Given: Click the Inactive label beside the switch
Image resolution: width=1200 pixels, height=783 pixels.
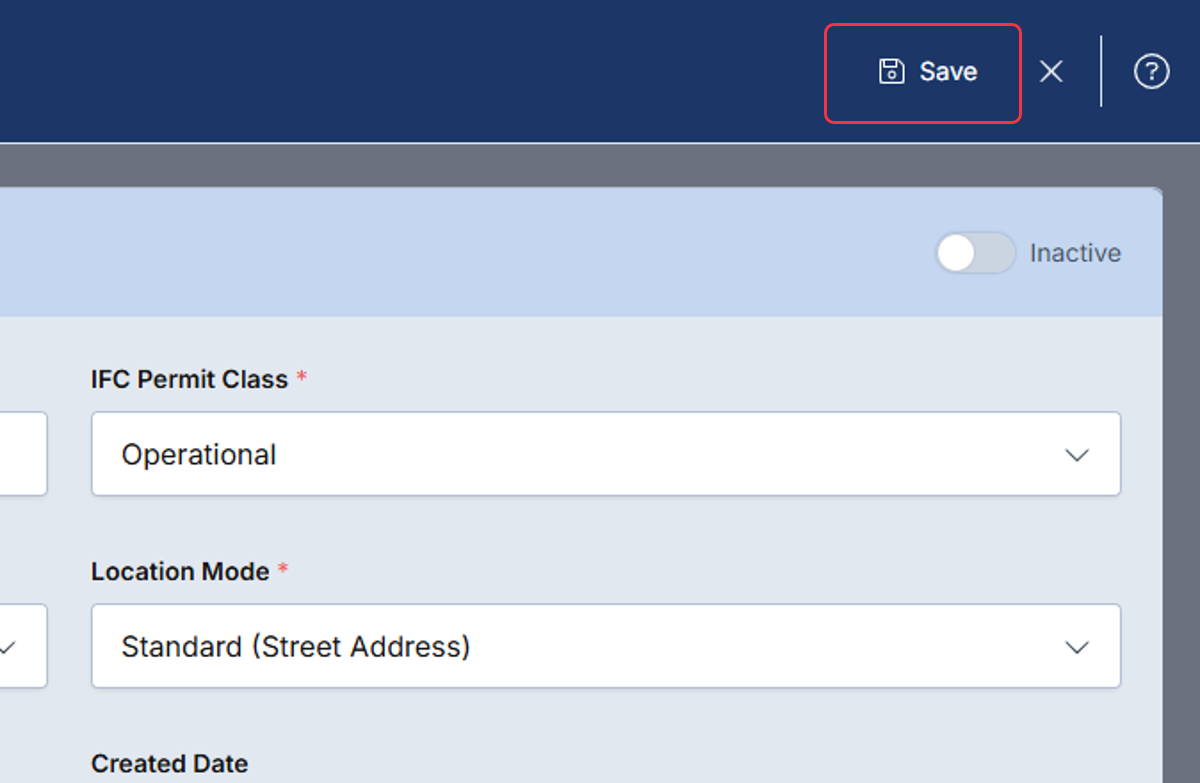Looking at the screenshot, I should (x=1075, y=253).
